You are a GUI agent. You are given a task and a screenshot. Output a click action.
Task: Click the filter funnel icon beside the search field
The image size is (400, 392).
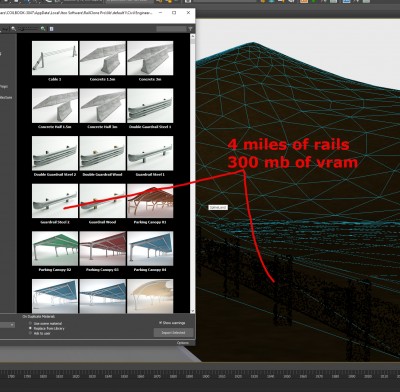pyautogui.click(x=191, y=29)
